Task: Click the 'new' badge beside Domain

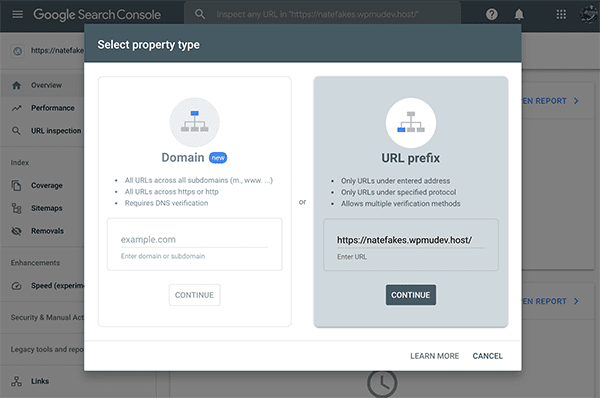Action: tap(218, 158)
